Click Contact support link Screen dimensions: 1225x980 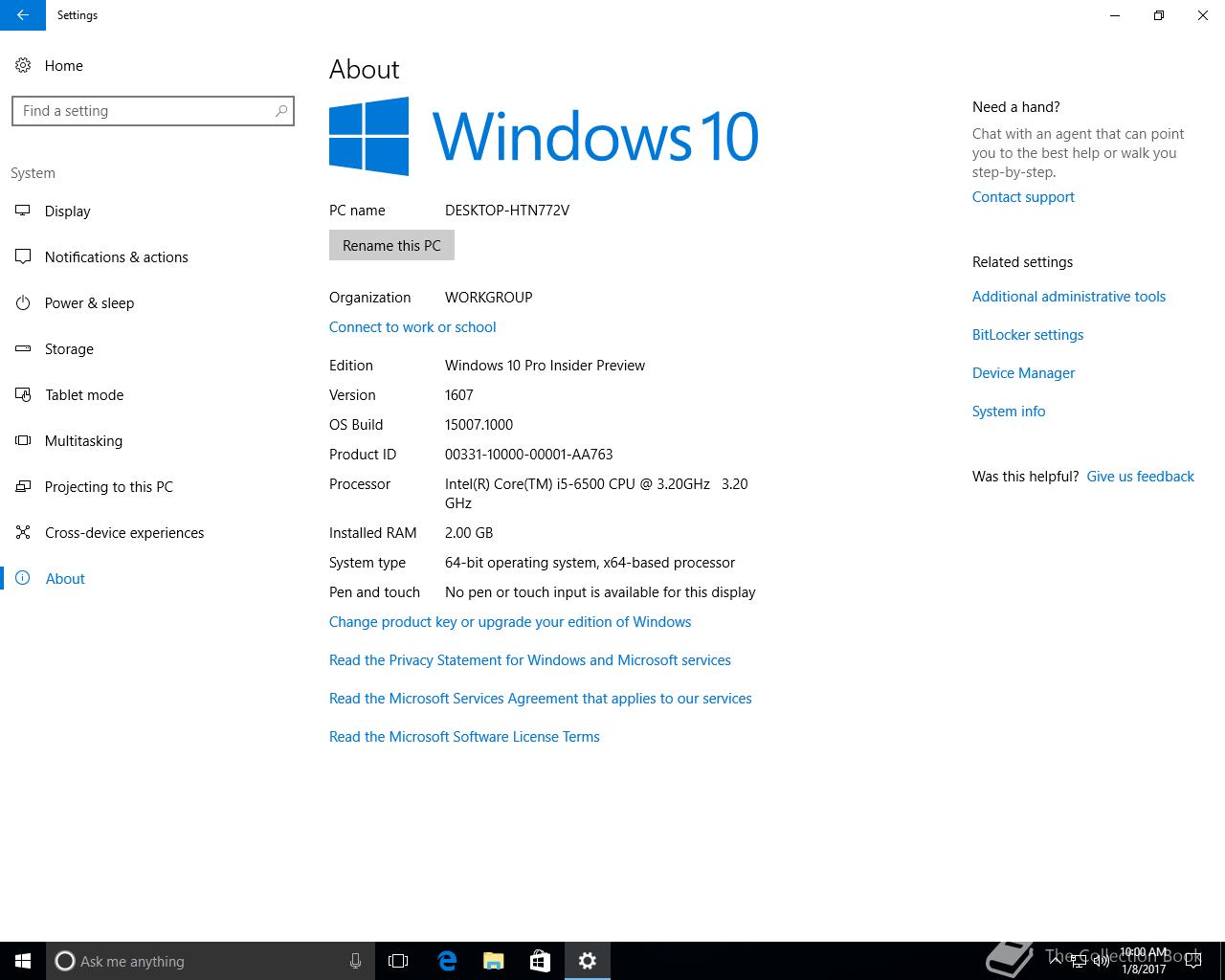1023,196
